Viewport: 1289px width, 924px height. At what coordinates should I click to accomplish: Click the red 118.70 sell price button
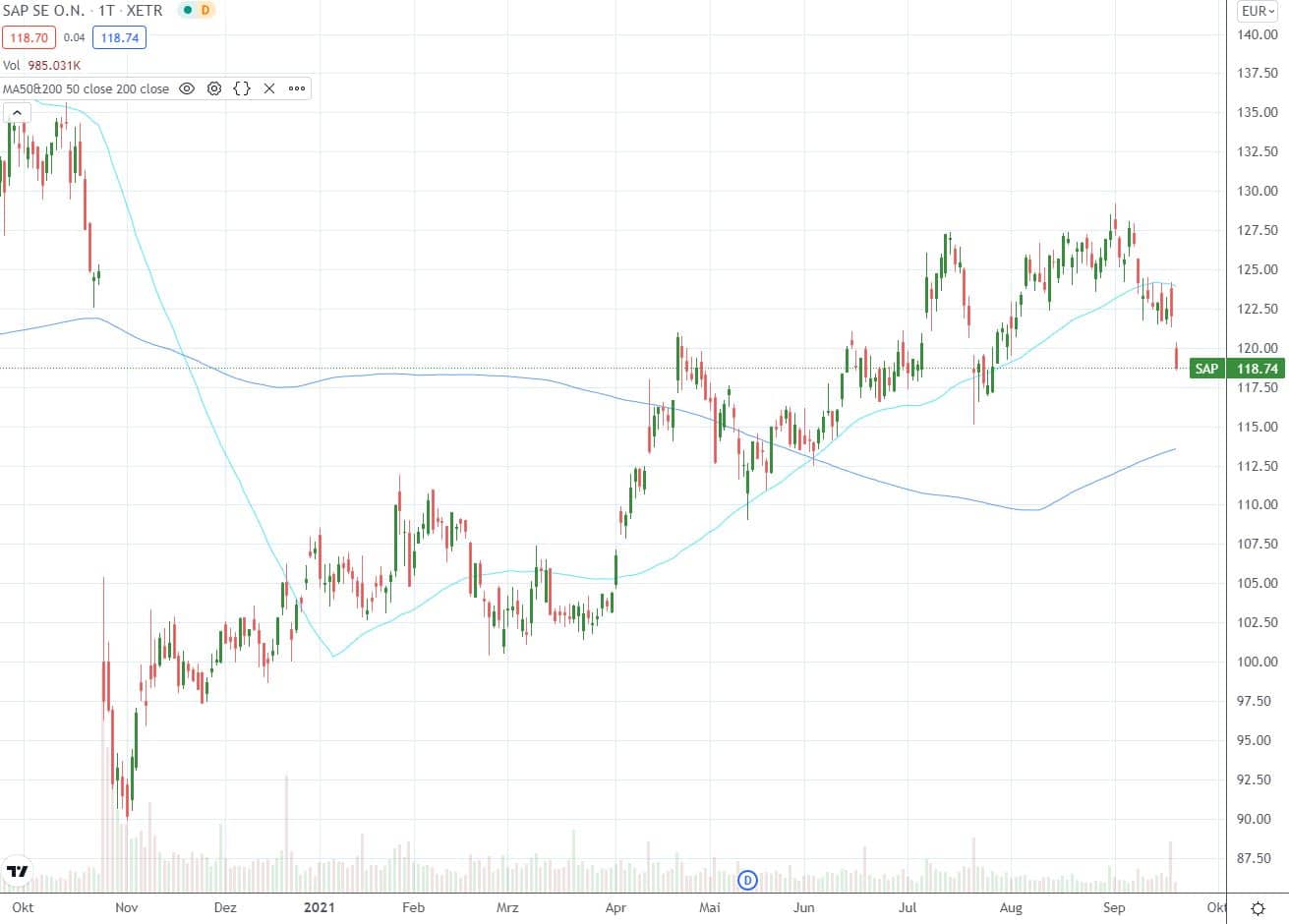click(x=28, y=37)
